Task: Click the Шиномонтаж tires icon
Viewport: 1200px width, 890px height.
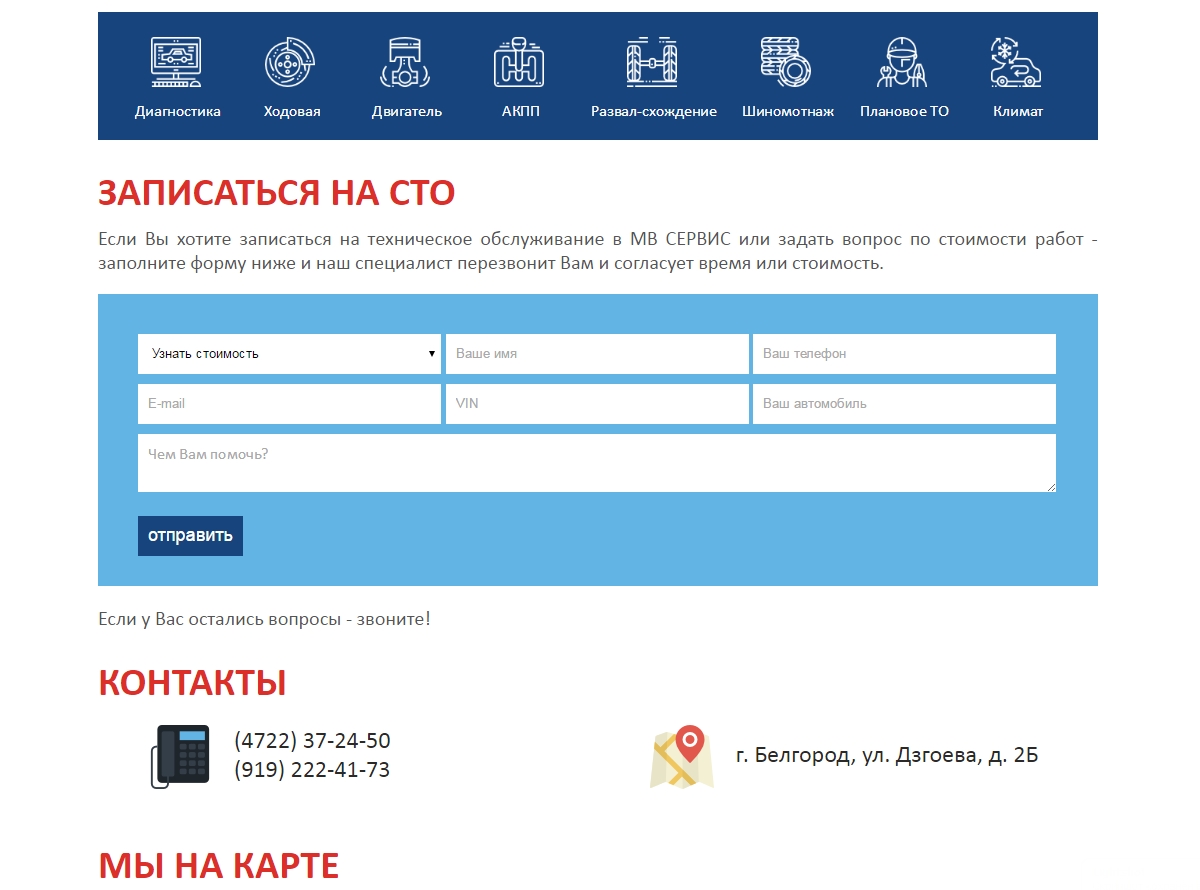Action: (x=786, y=62)
